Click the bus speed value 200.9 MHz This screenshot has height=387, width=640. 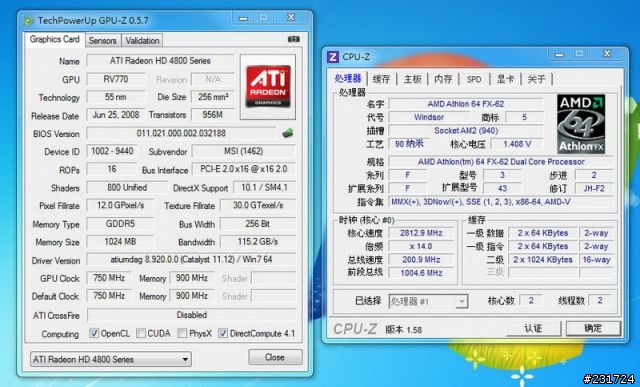coord(421,260)
